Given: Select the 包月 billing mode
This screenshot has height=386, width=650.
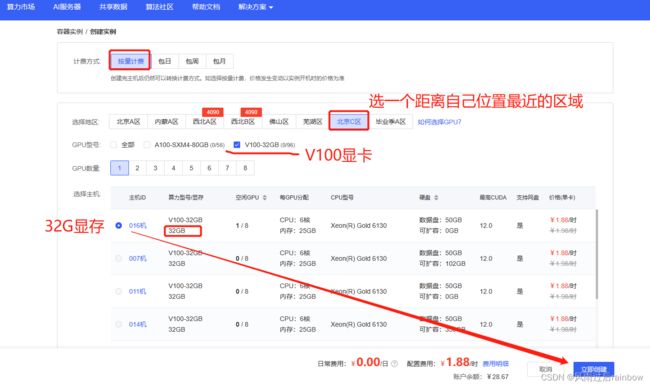Looking at the screenshot, I should tap(219, 61).
